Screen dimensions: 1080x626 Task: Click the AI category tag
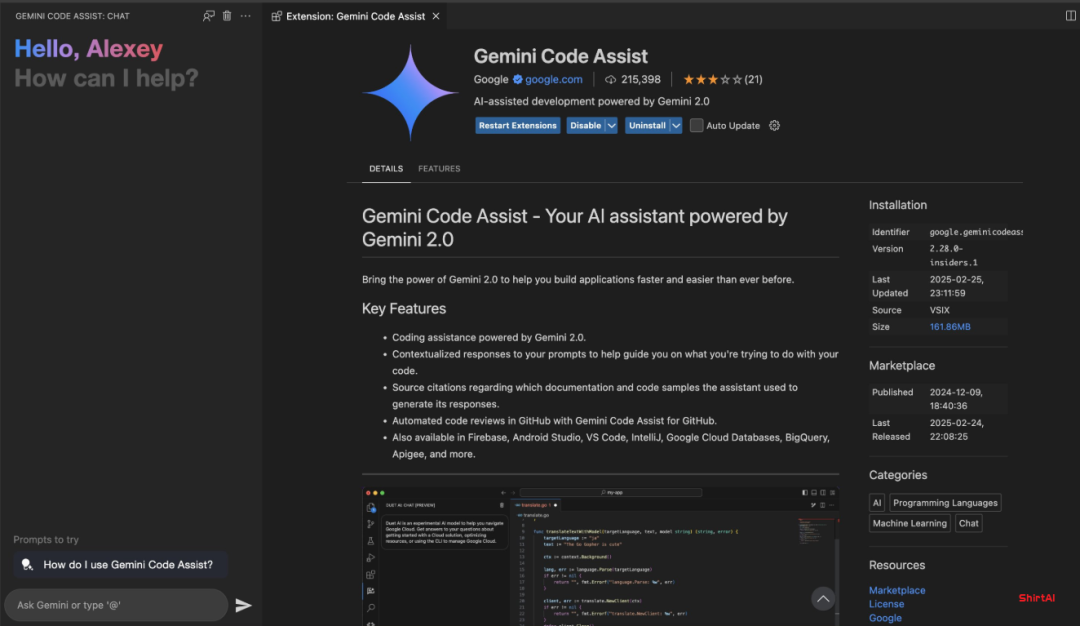[877, 503]
